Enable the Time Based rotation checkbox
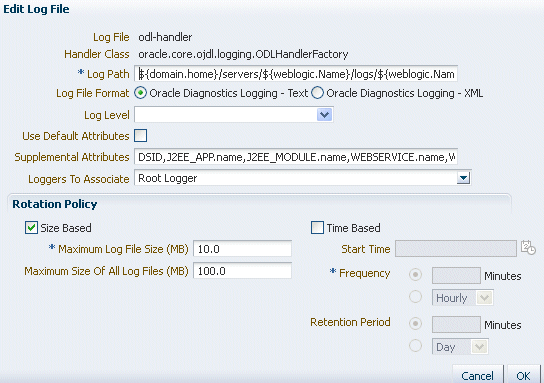This screenshot has height=383, width=544. click(317, 228)
